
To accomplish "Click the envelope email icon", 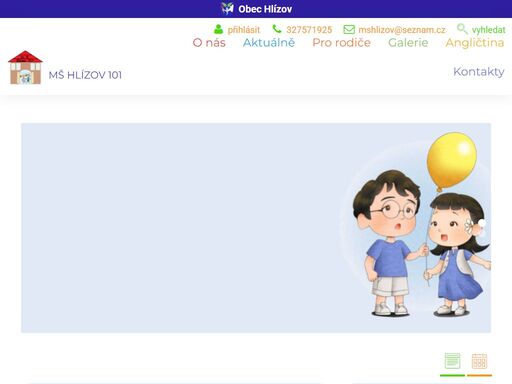I will (x=349, y=29).
